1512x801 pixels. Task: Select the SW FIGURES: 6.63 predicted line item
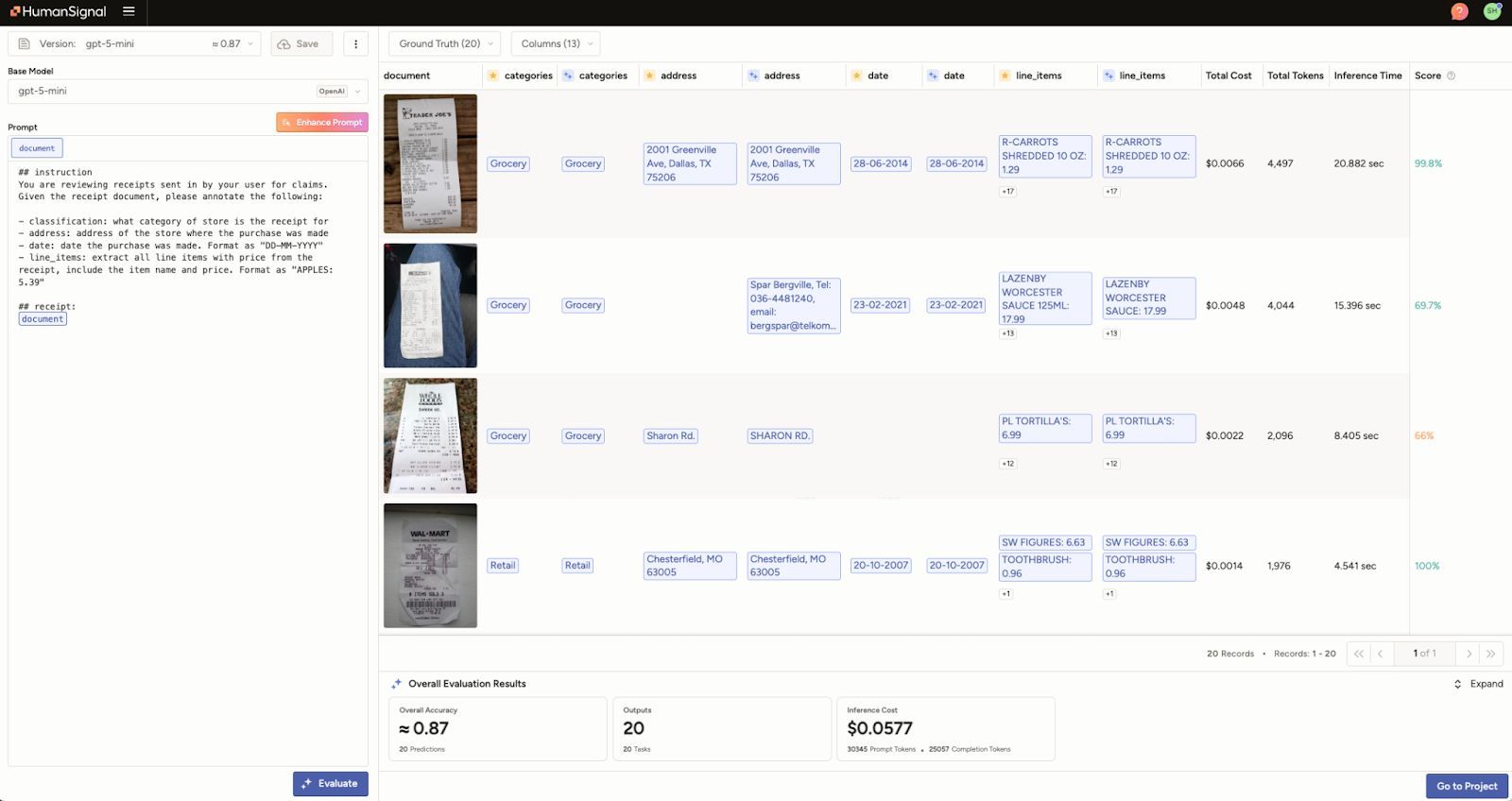pos(1147,542)
